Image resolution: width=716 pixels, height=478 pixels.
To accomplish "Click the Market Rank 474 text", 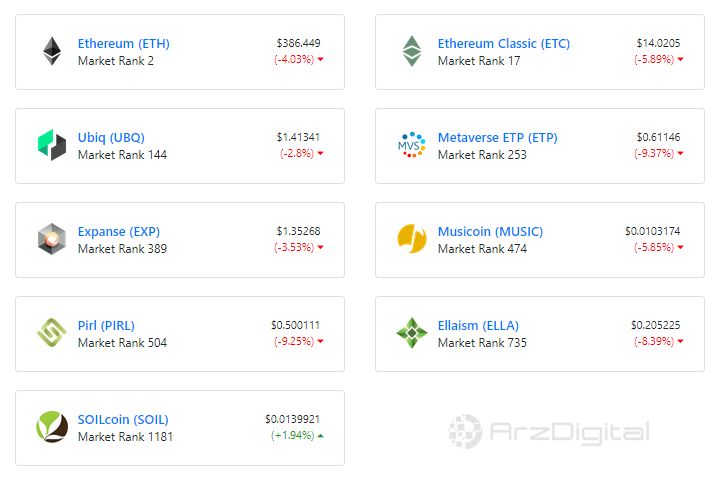I will point(482,249).
